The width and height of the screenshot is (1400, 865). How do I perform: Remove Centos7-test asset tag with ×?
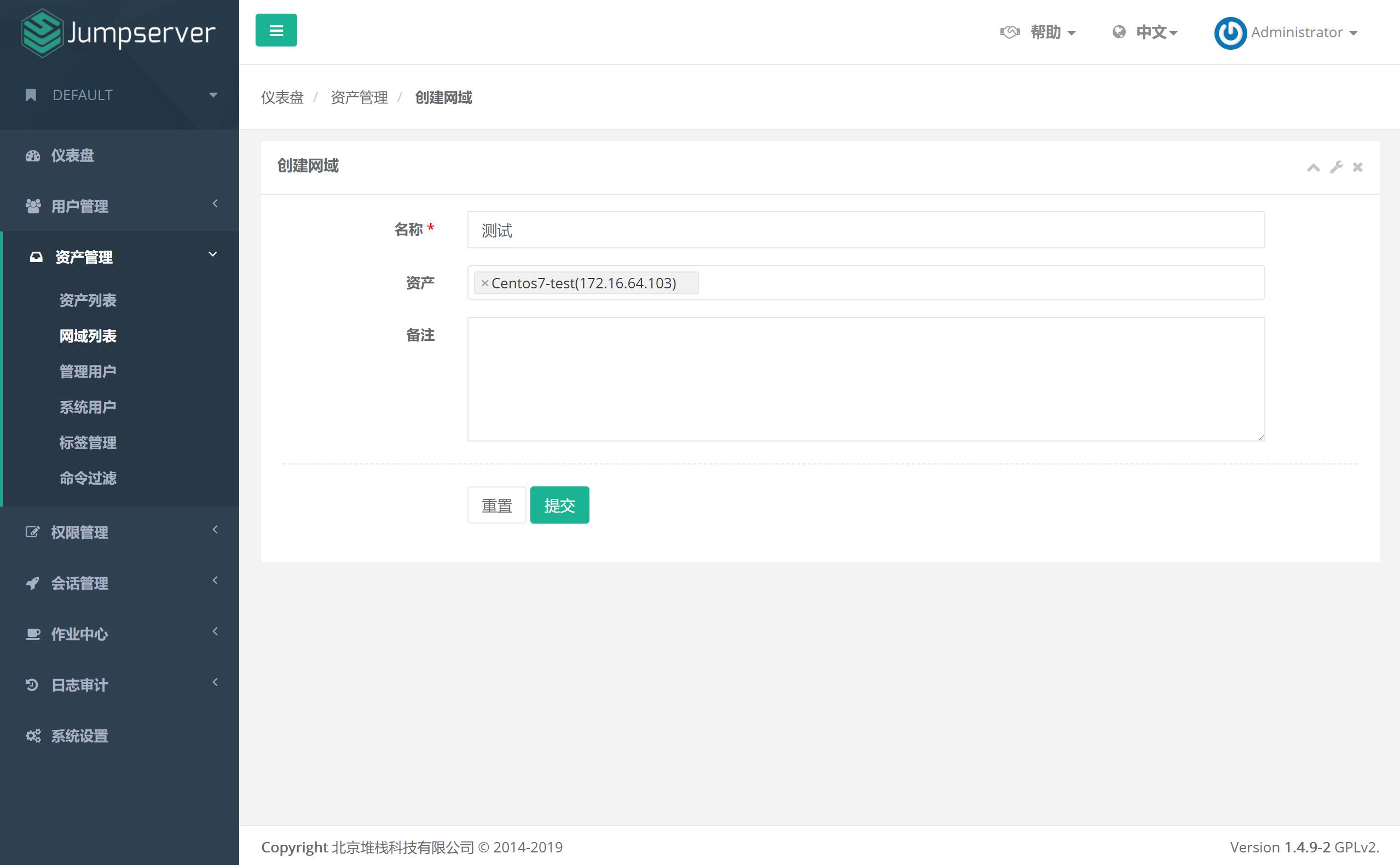tap(484, 283)
